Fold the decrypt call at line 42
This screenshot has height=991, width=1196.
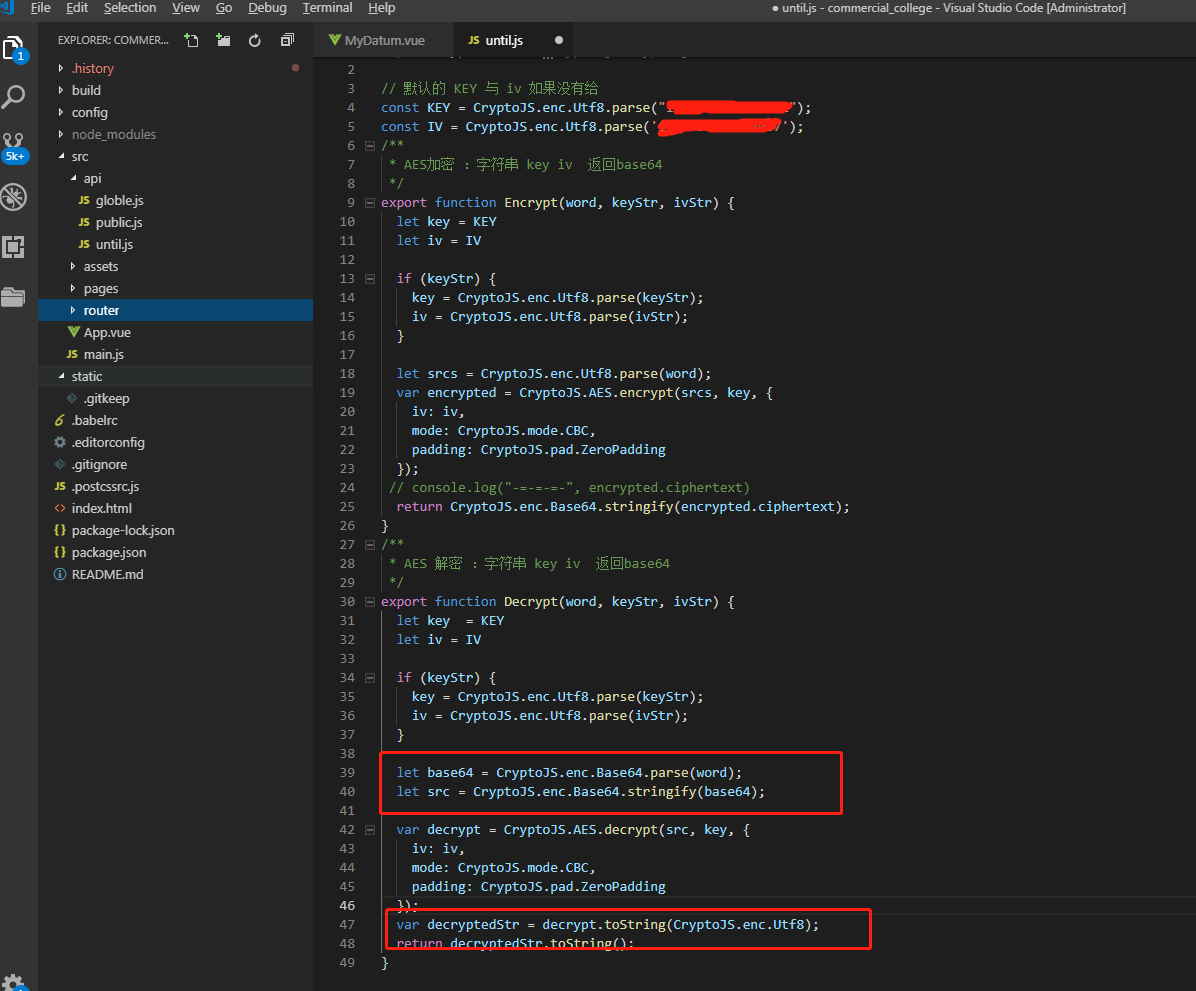click(x=370, y=830)
